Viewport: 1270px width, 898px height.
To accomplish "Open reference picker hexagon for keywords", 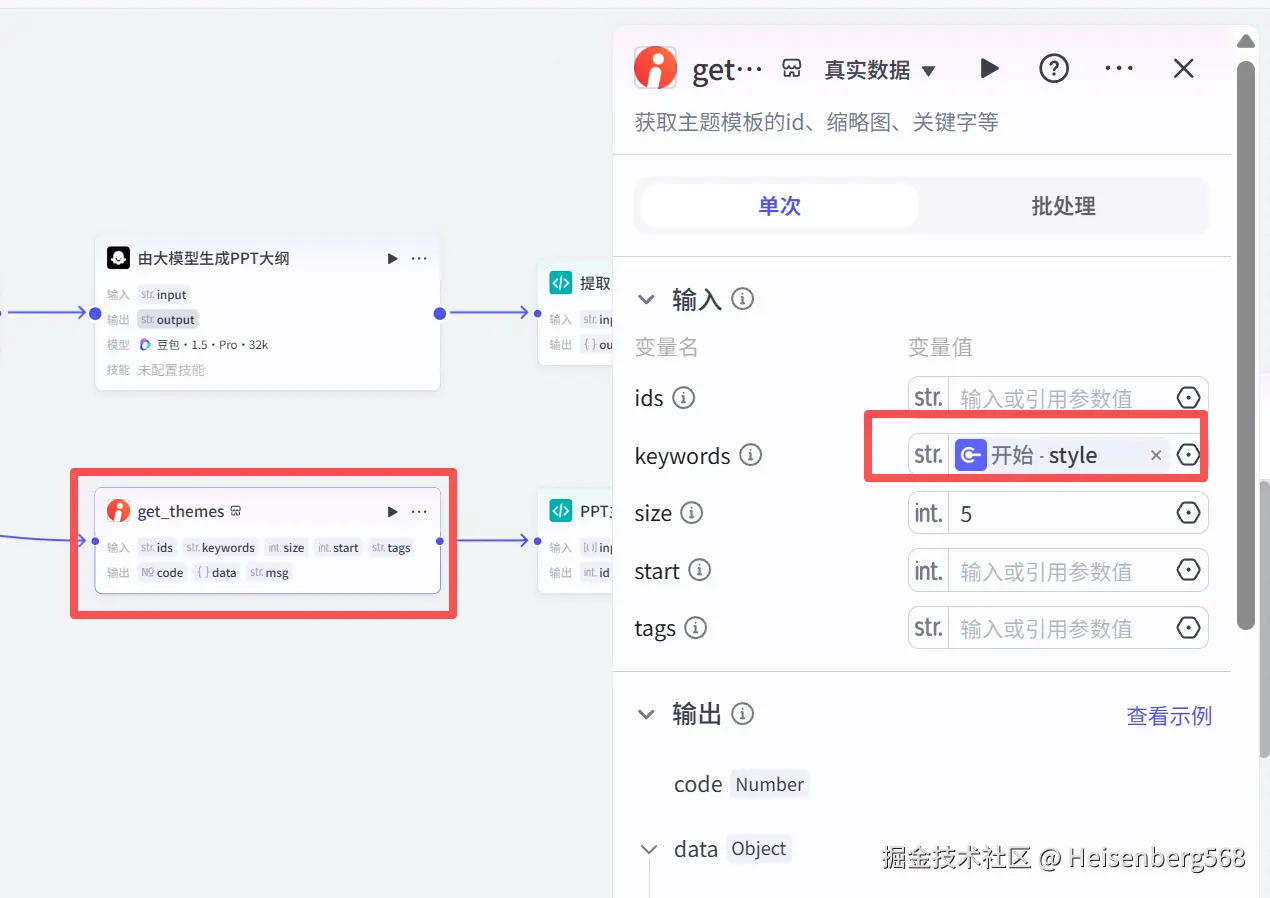I will click(x=1188, y=455).
